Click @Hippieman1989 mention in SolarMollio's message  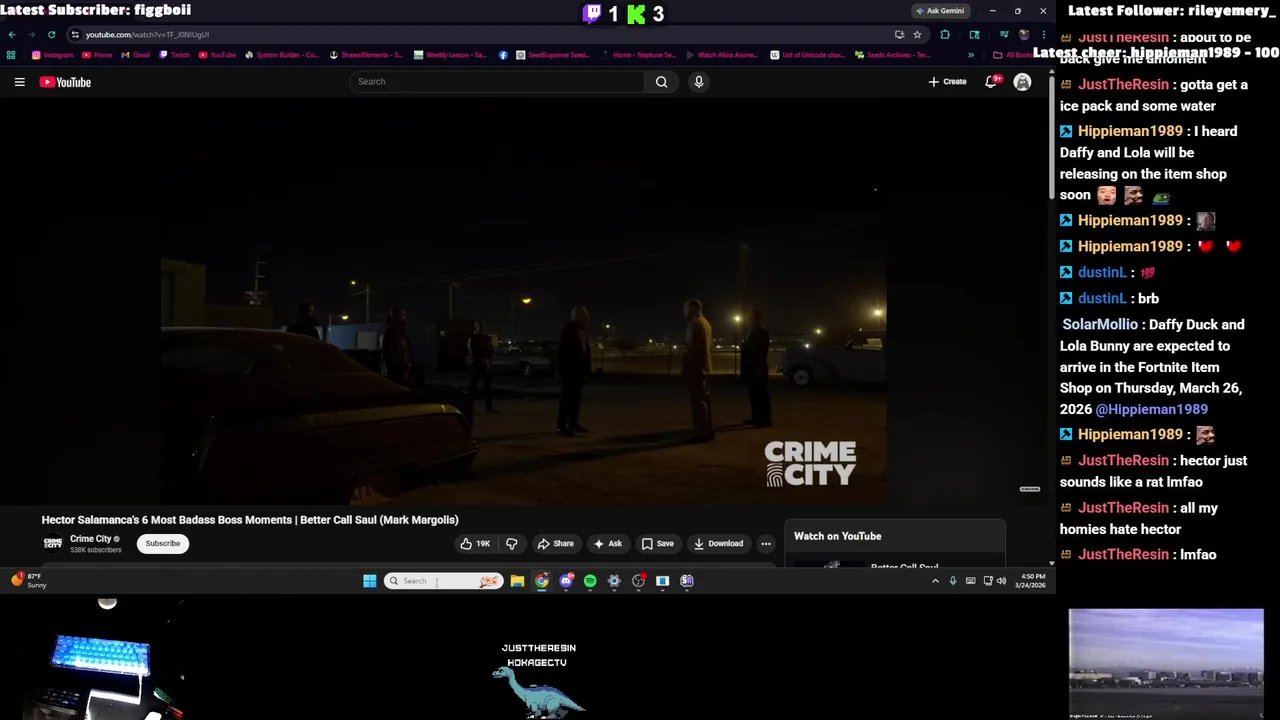1151,409
